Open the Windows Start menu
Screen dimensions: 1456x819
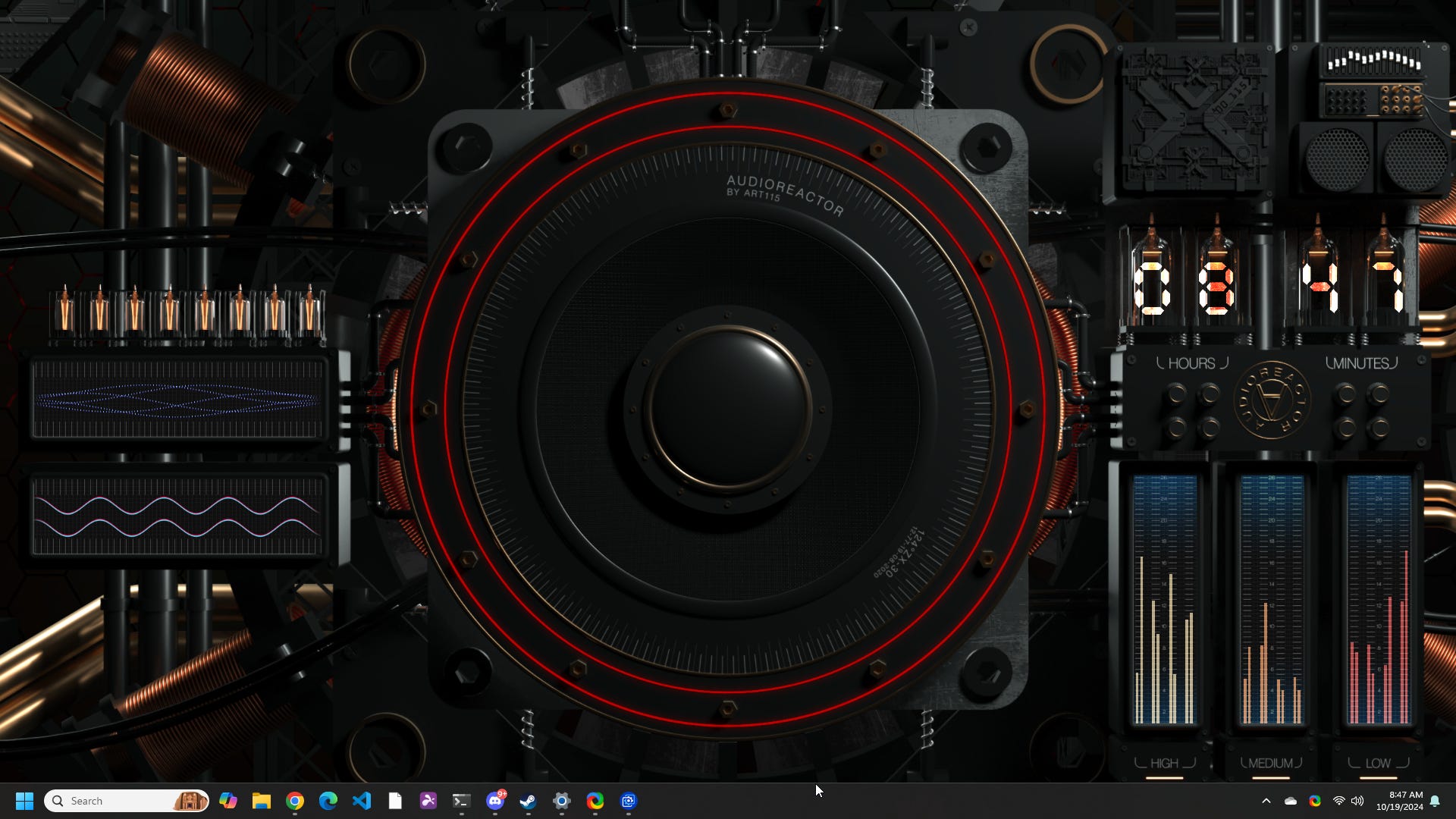point(25,801)
